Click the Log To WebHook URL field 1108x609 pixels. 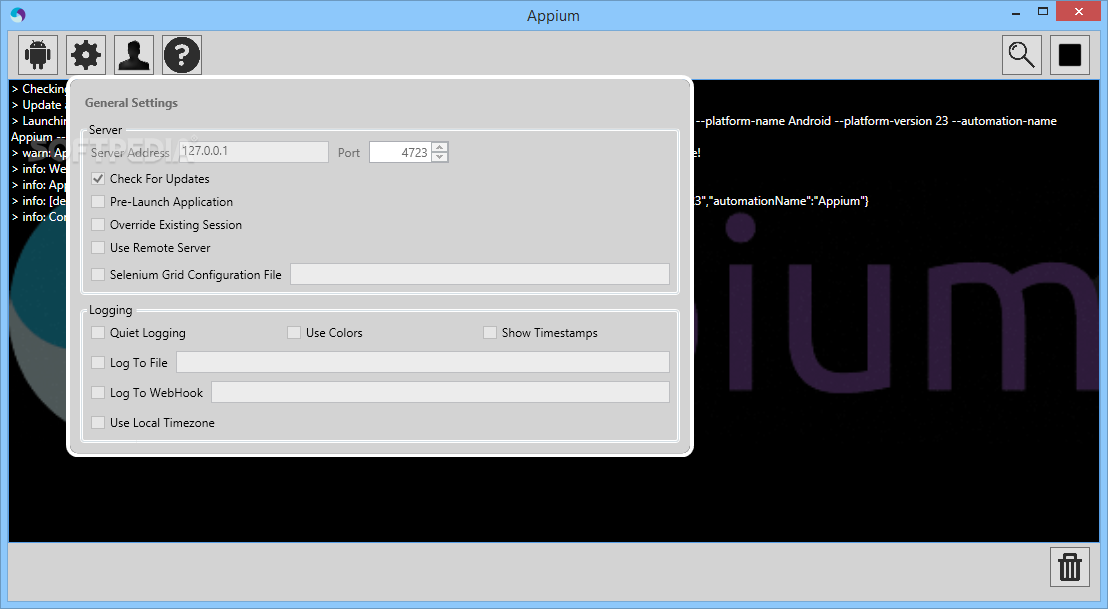[440, 392]
